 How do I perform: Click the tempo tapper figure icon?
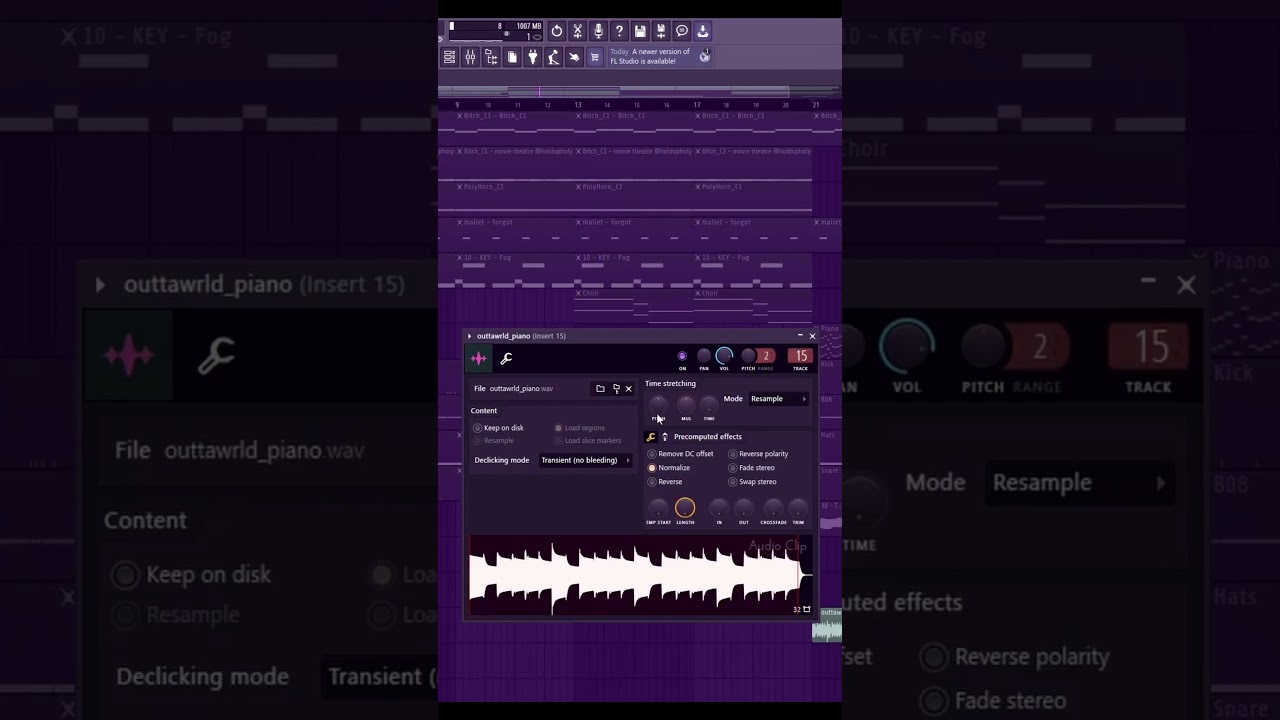553,57
